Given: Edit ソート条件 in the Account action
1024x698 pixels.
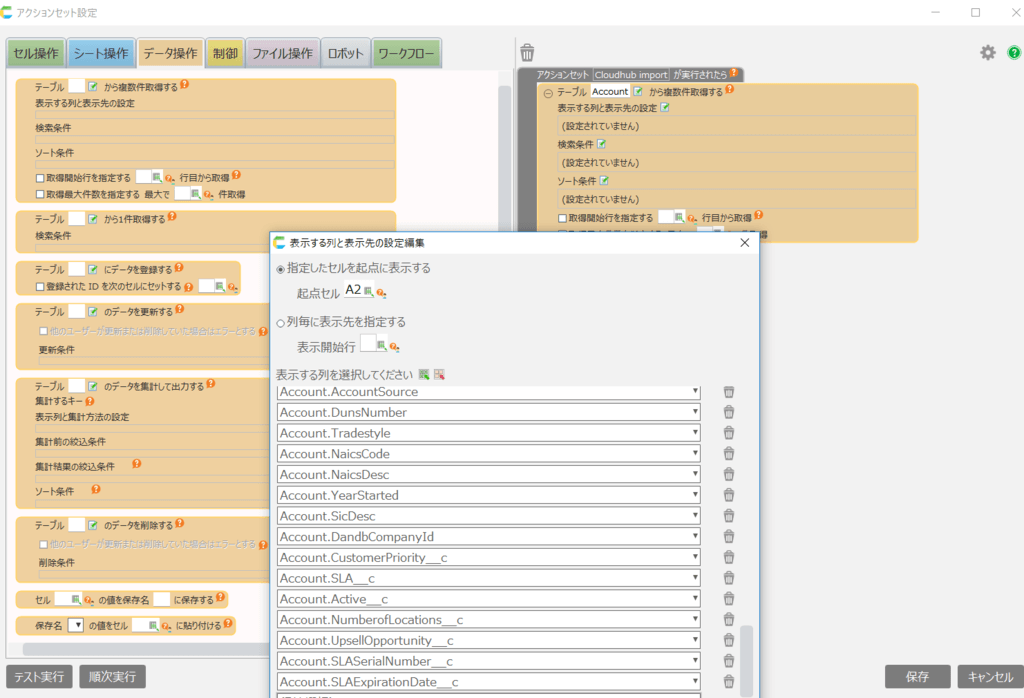Looking at the screenshot, I should [604, 180].
